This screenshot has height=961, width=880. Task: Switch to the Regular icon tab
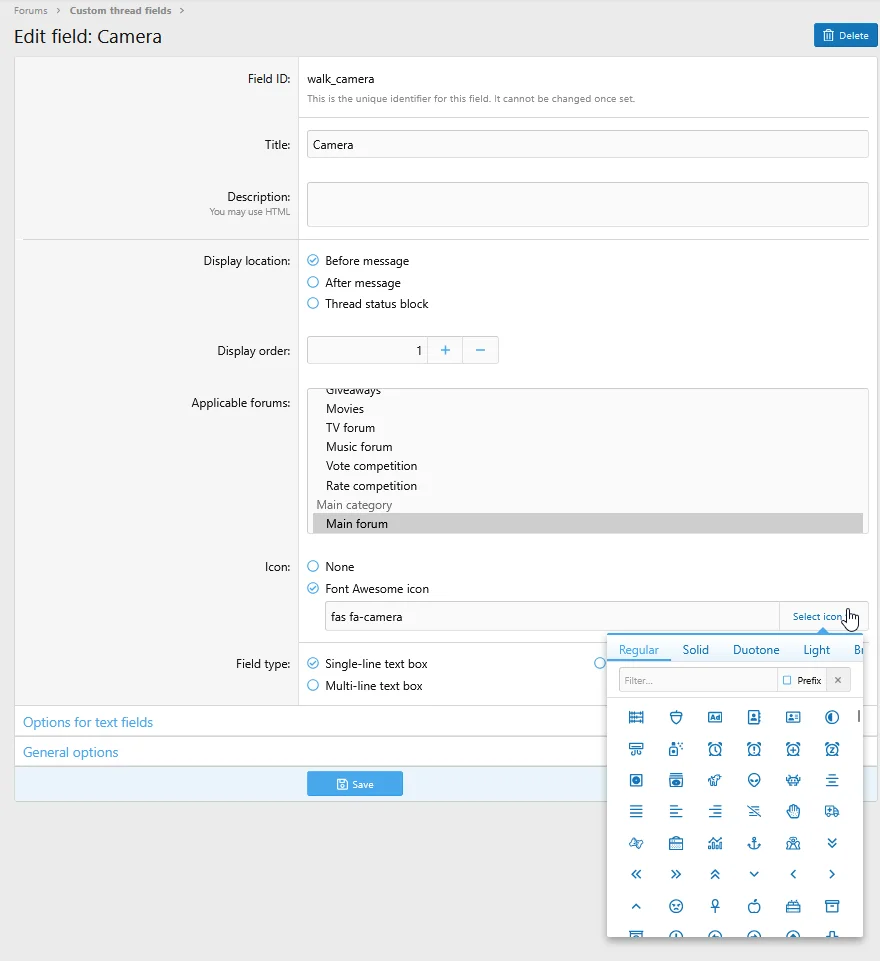click(x=639, y=650)
